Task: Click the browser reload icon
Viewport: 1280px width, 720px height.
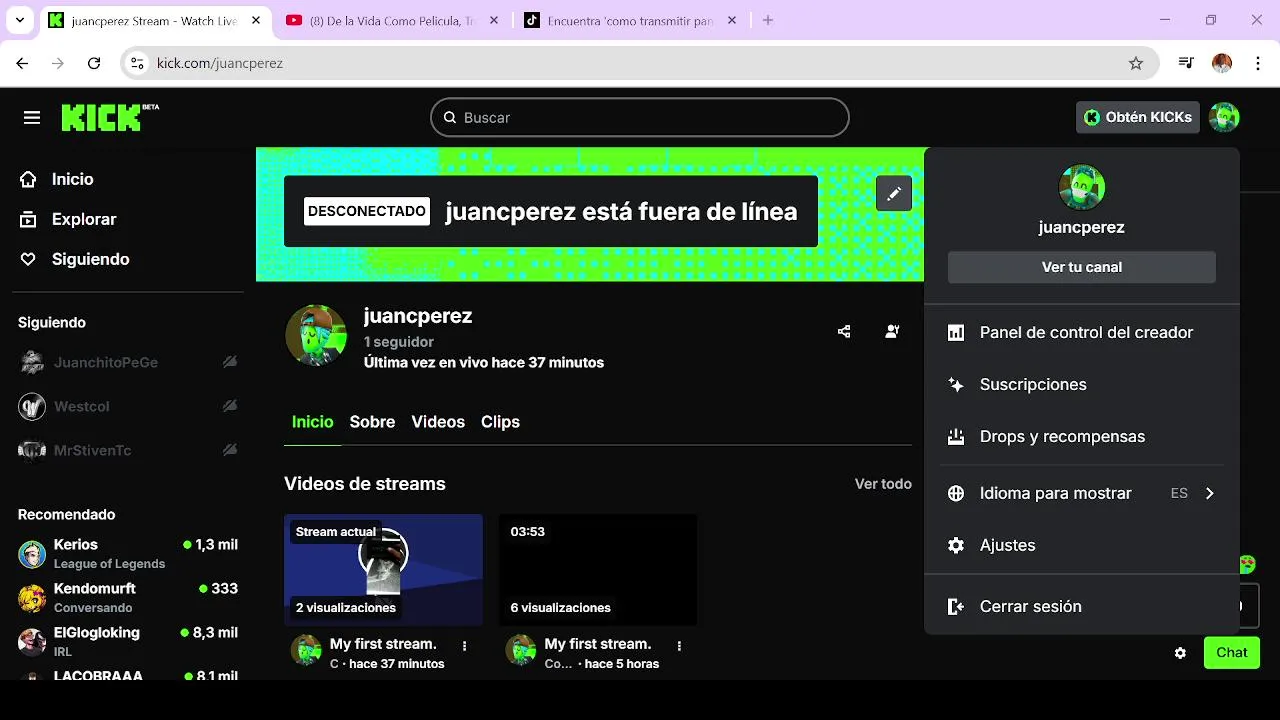Action: click(94, 63)
